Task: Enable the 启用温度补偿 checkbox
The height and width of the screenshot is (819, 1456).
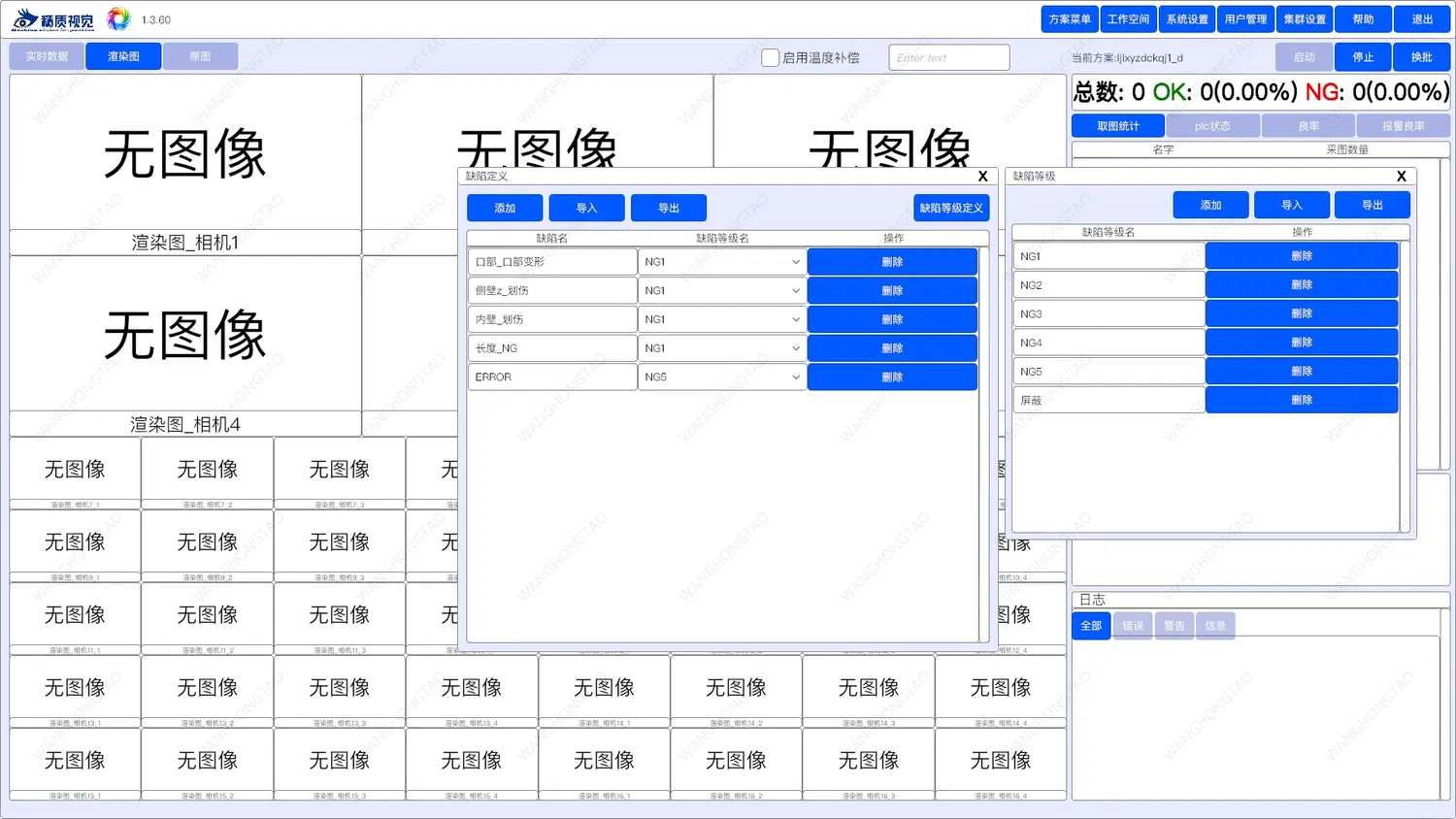Action: pos(770,58)
